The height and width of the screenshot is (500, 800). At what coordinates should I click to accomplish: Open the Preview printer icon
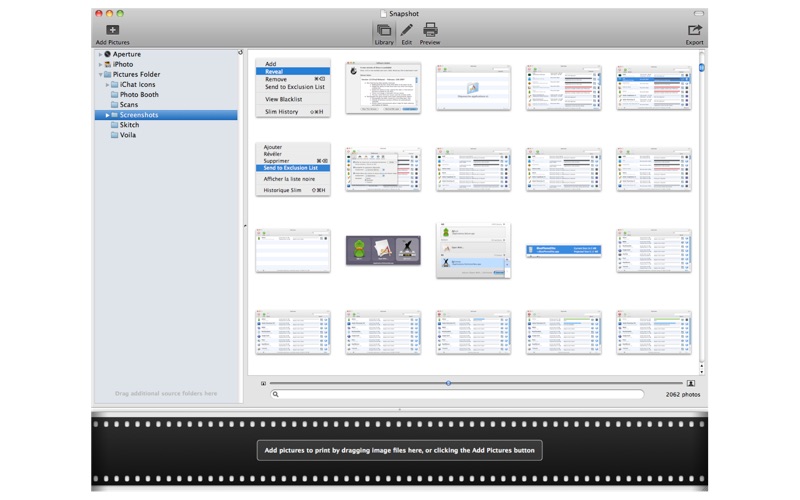[x=430, y=30]
